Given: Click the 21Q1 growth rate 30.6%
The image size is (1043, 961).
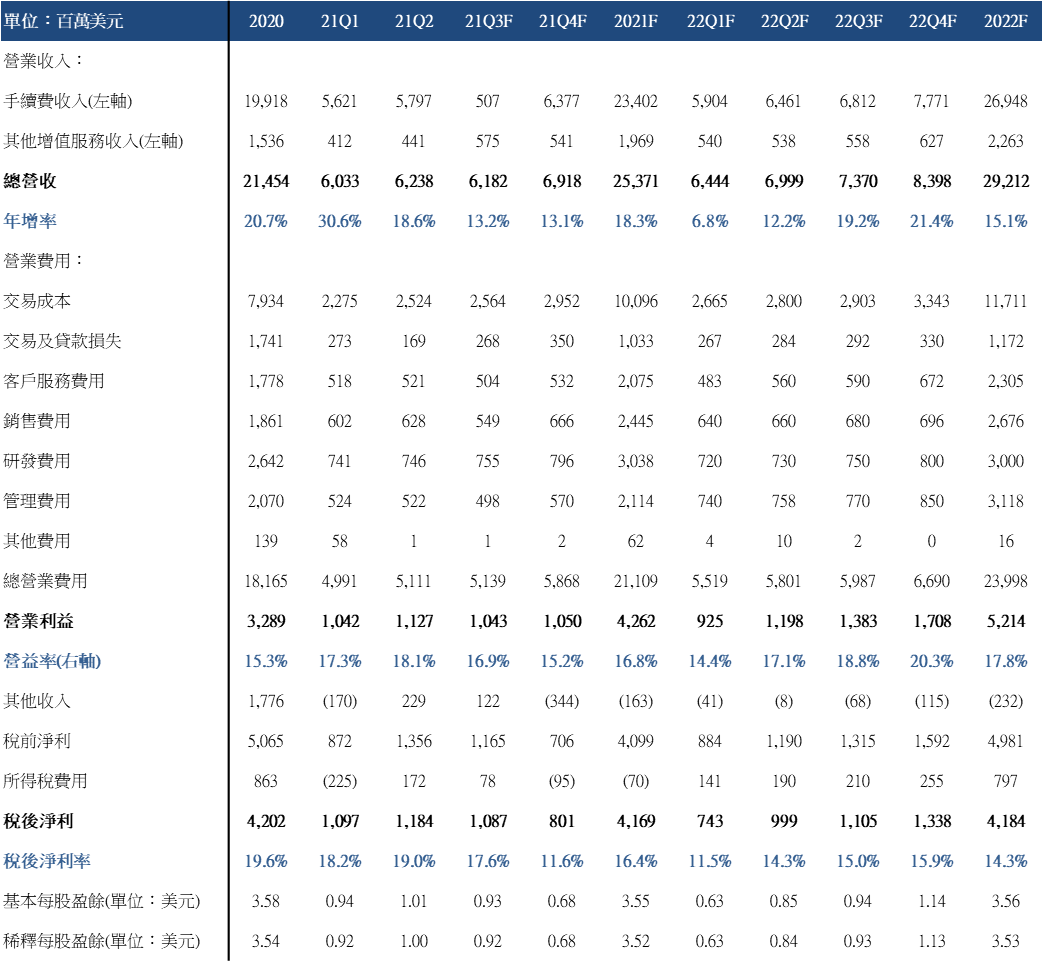Looking at the screenshot, I should (x=340, y=221).
